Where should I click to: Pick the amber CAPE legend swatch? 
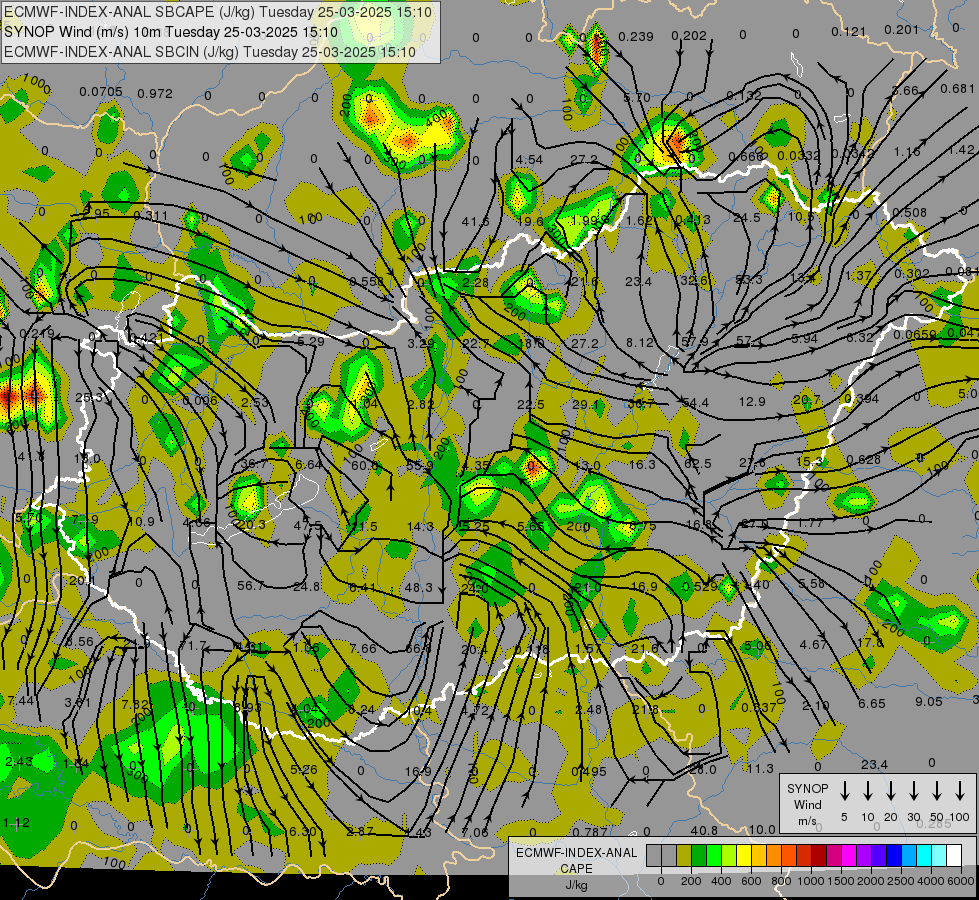[x=759, y=855]
